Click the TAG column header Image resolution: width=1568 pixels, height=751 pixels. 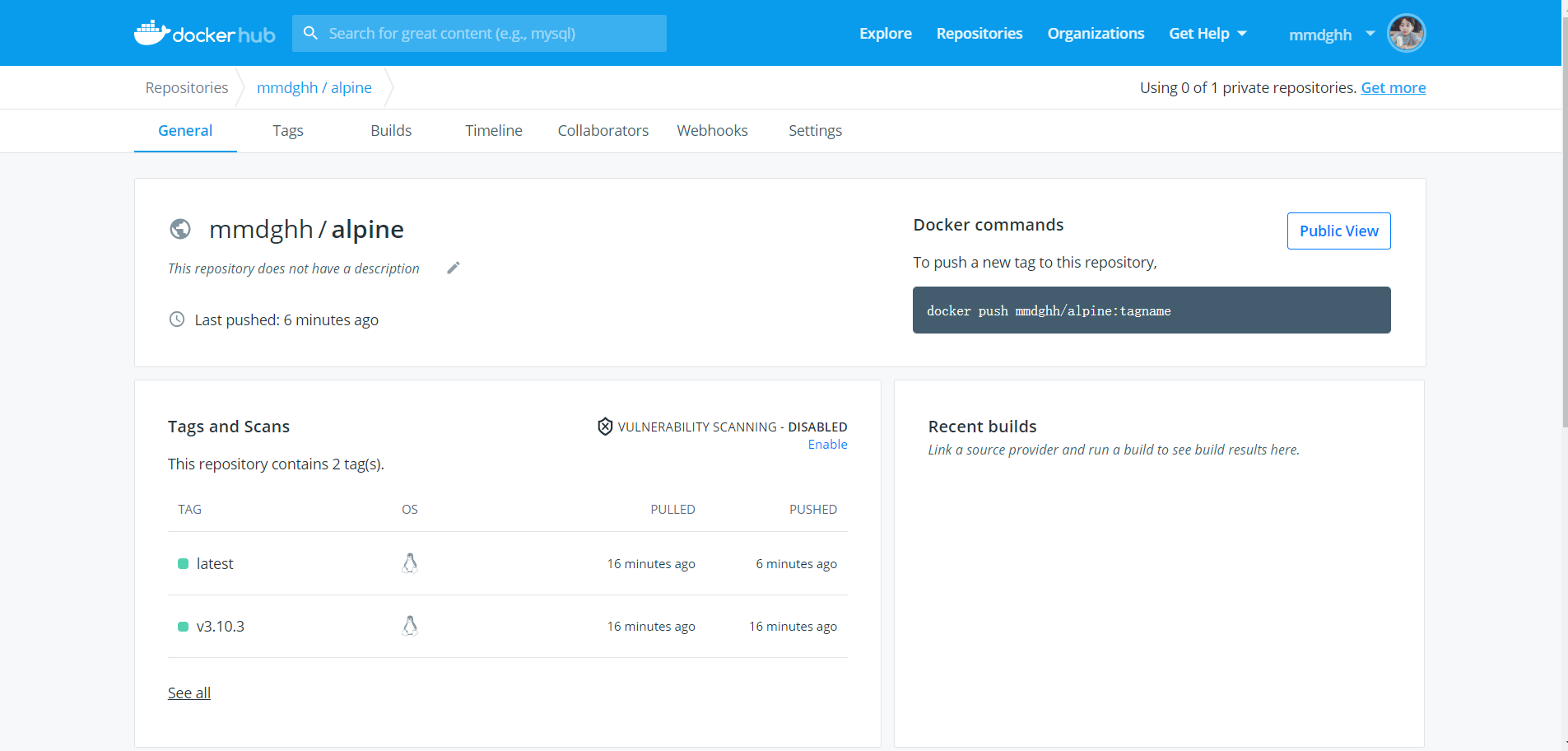tap(189, 510)
